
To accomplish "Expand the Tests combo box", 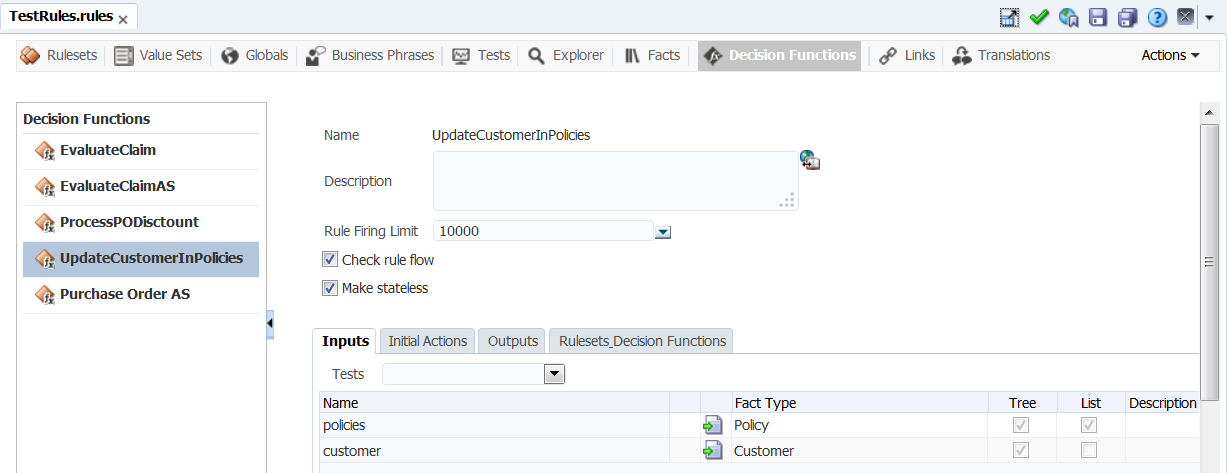I will coord(554,374).
